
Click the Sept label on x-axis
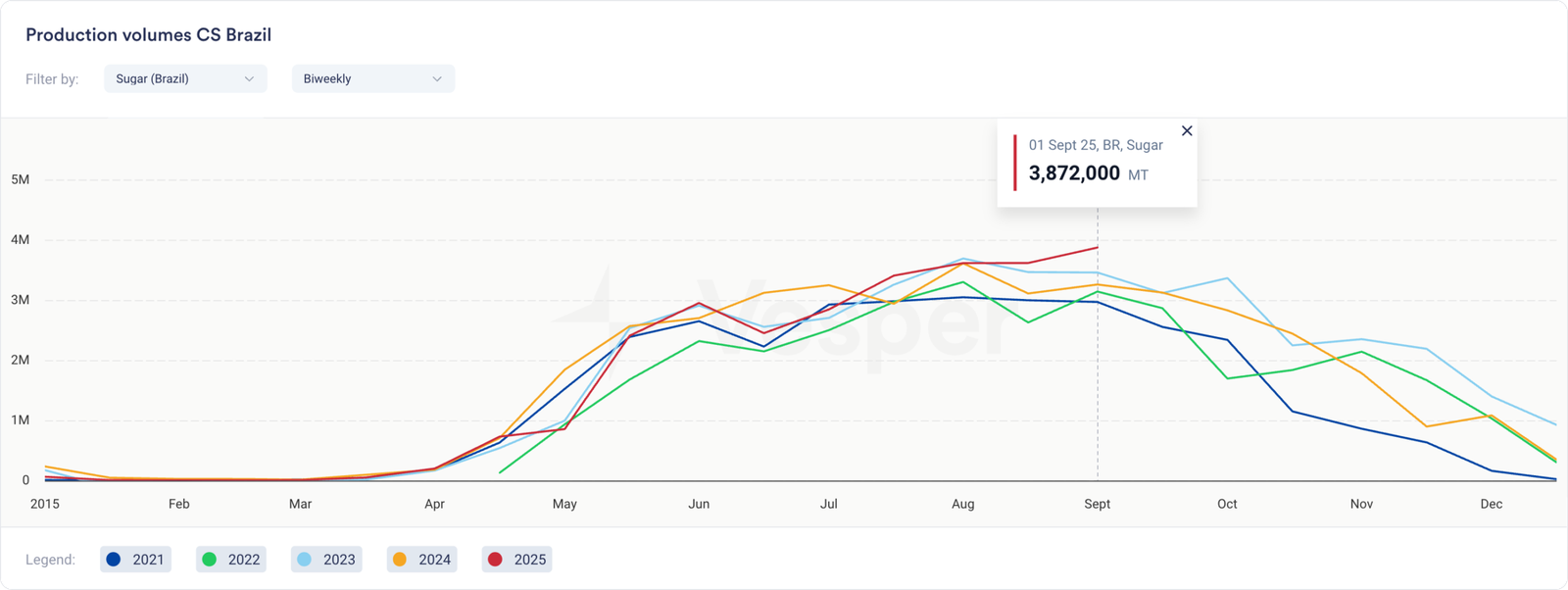coord(1097,504)
